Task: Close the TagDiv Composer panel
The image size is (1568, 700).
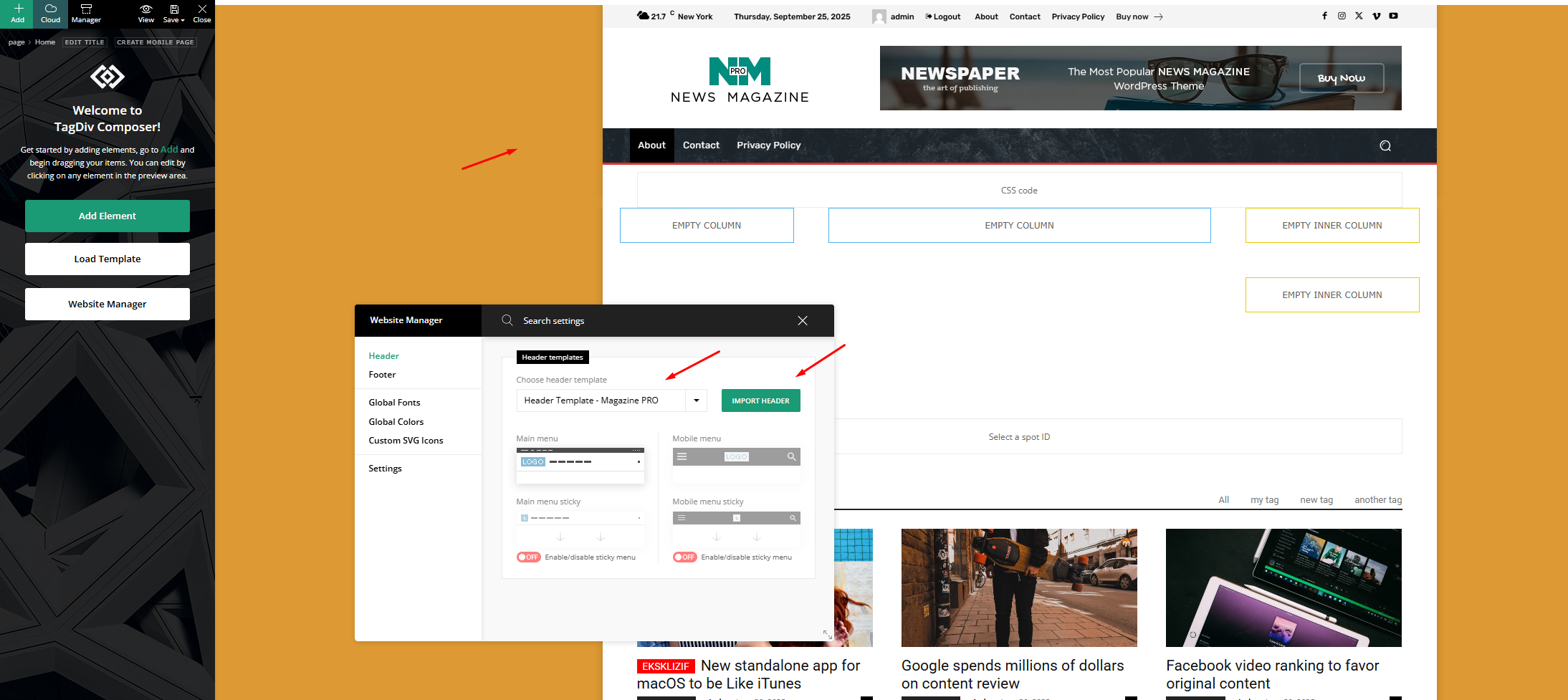Action: (x=202, y=14)
